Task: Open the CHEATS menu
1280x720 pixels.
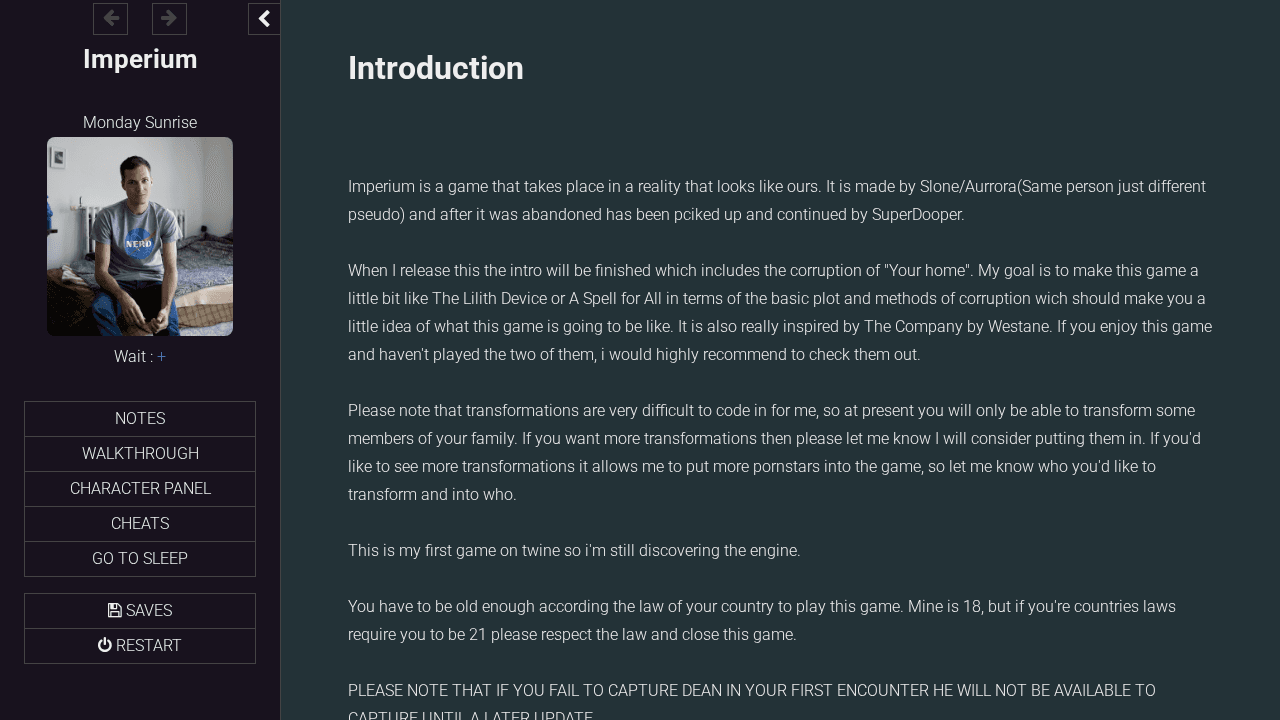Action: (x=140, y=524)
